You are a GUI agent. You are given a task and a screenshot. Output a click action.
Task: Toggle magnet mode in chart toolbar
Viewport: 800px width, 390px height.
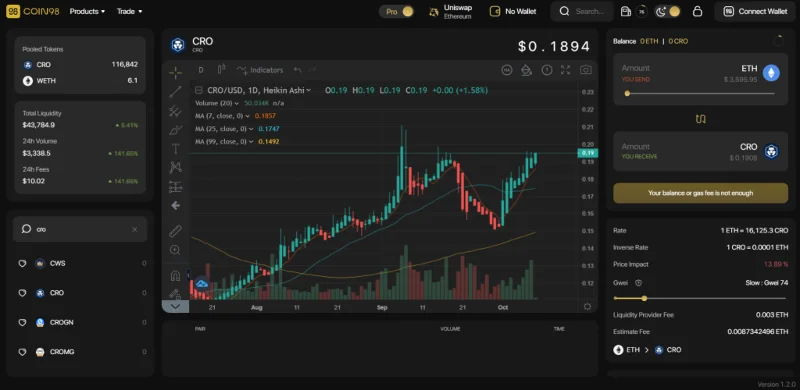click(x=176, y=276)
